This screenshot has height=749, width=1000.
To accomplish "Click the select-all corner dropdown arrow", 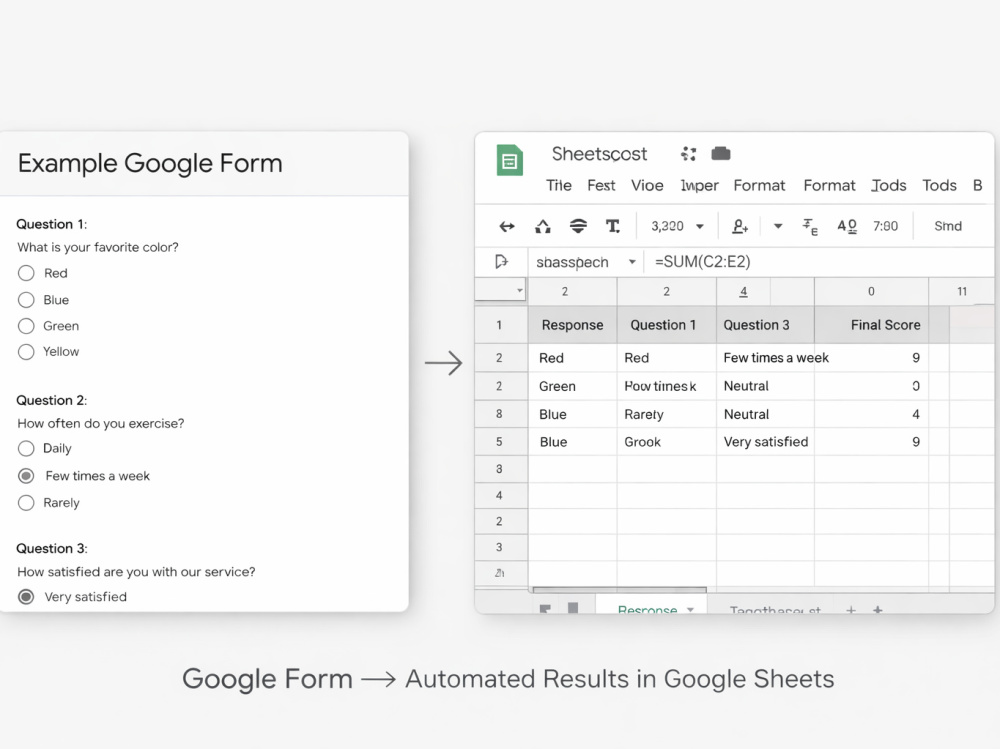I will click(x=520, y=290).
